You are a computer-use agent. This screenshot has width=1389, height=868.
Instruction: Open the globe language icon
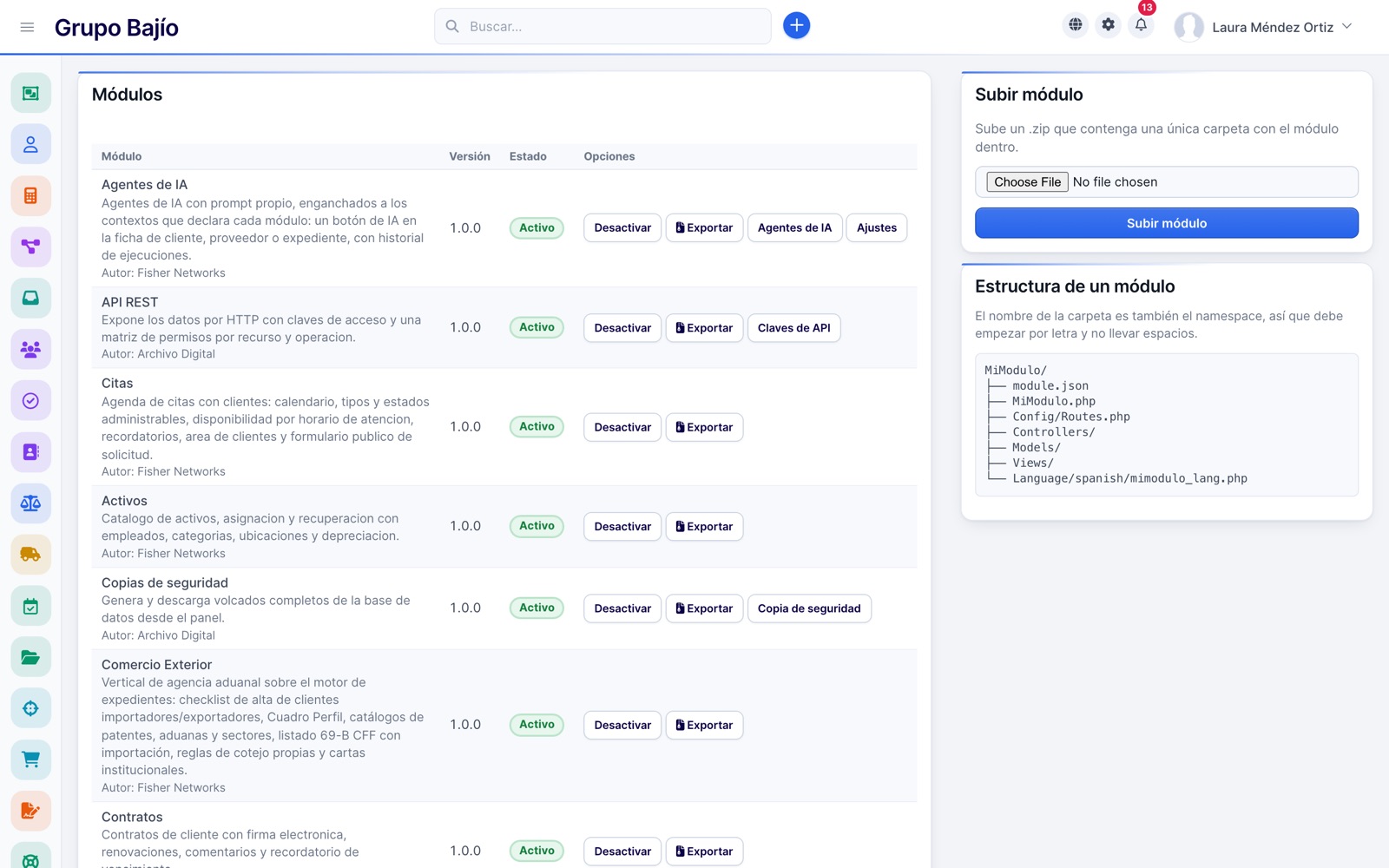coord(1076,25)
